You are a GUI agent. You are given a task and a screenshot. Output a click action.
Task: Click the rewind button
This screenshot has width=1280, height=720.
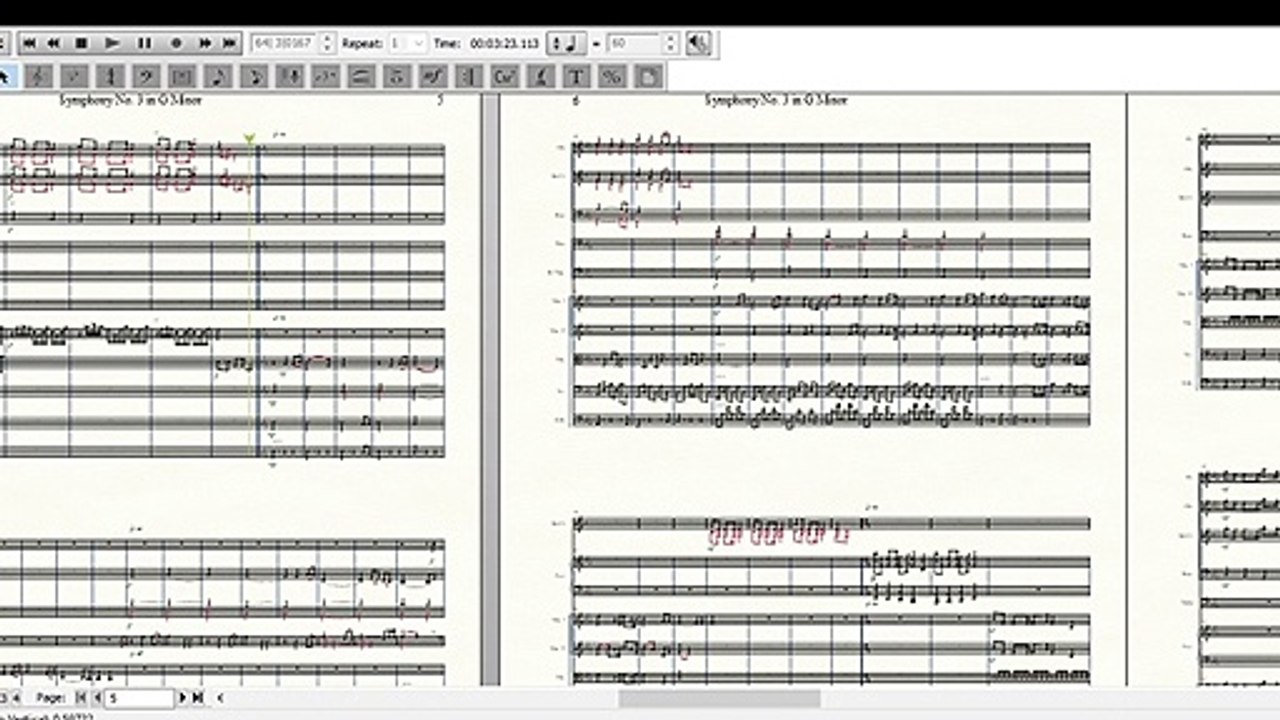(54, 44)
